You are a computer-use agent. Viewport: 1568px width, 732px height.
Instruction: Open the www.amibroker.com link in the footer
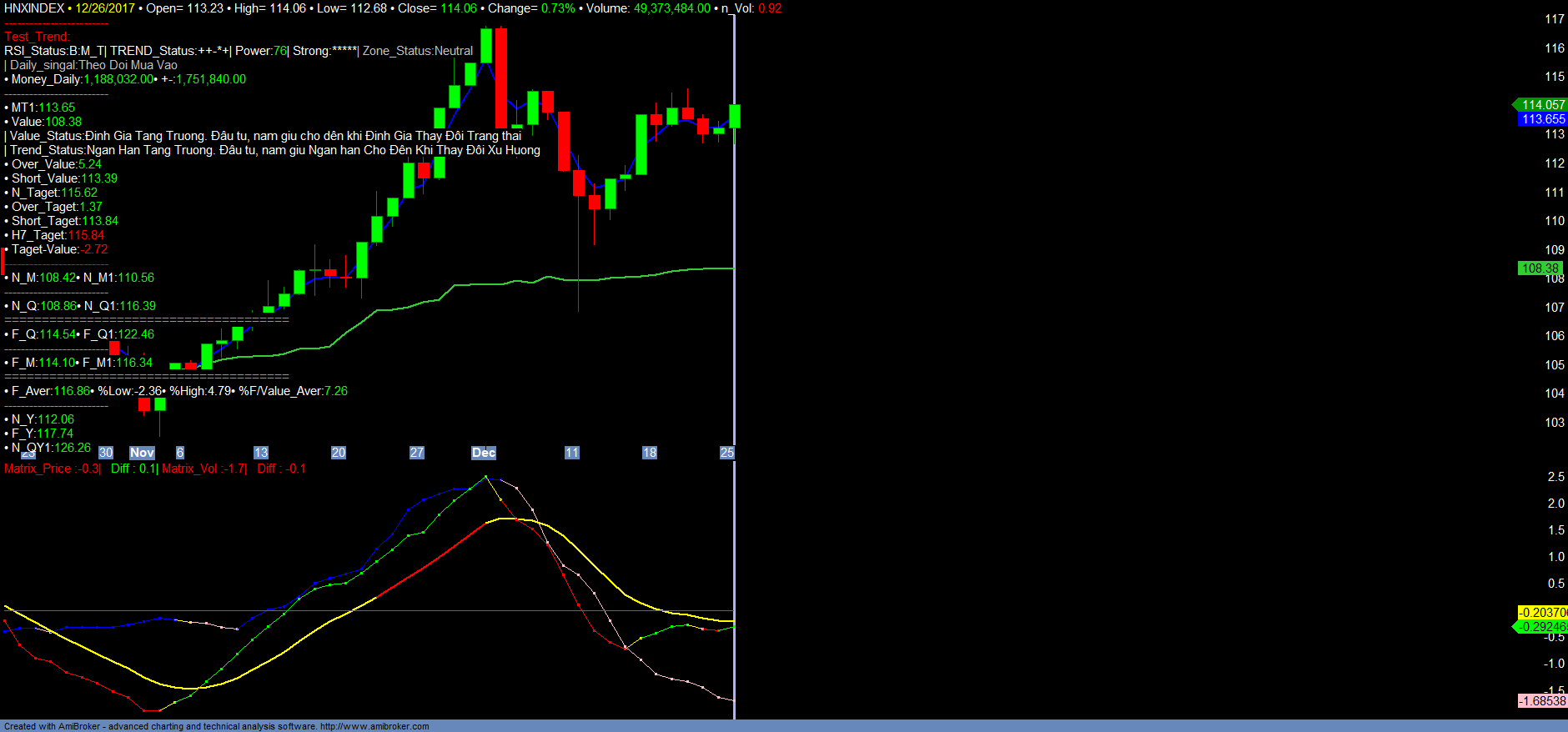[374, 726]
